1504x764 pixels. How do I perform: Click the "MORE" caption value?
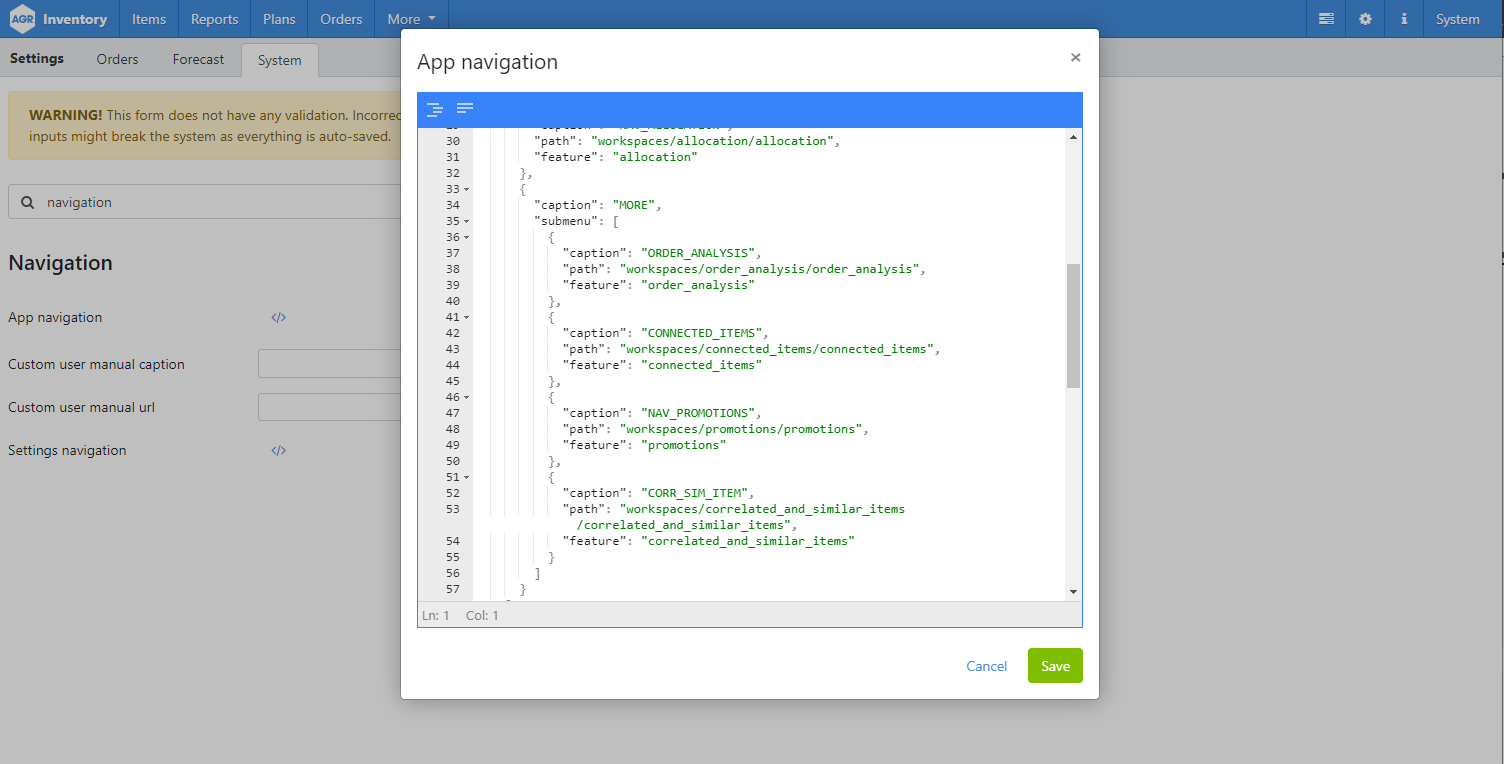click(633, 205)
